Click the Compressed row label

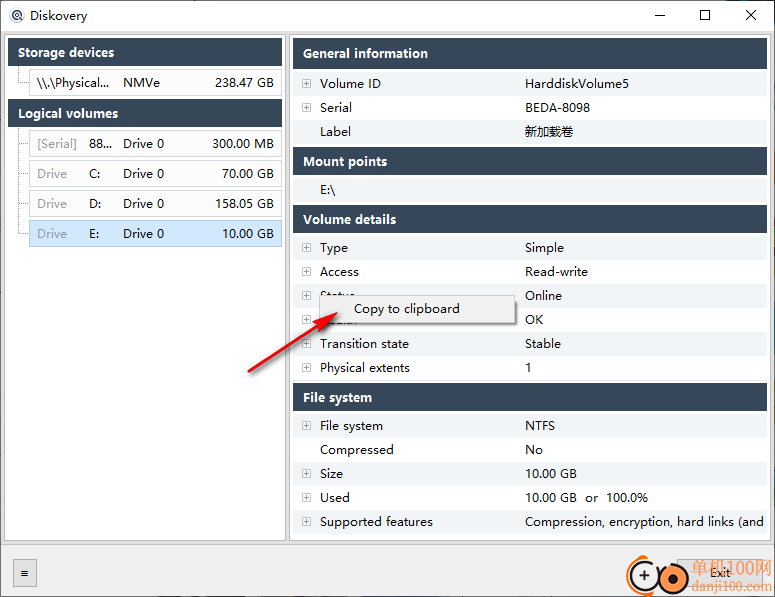(357, 450)
